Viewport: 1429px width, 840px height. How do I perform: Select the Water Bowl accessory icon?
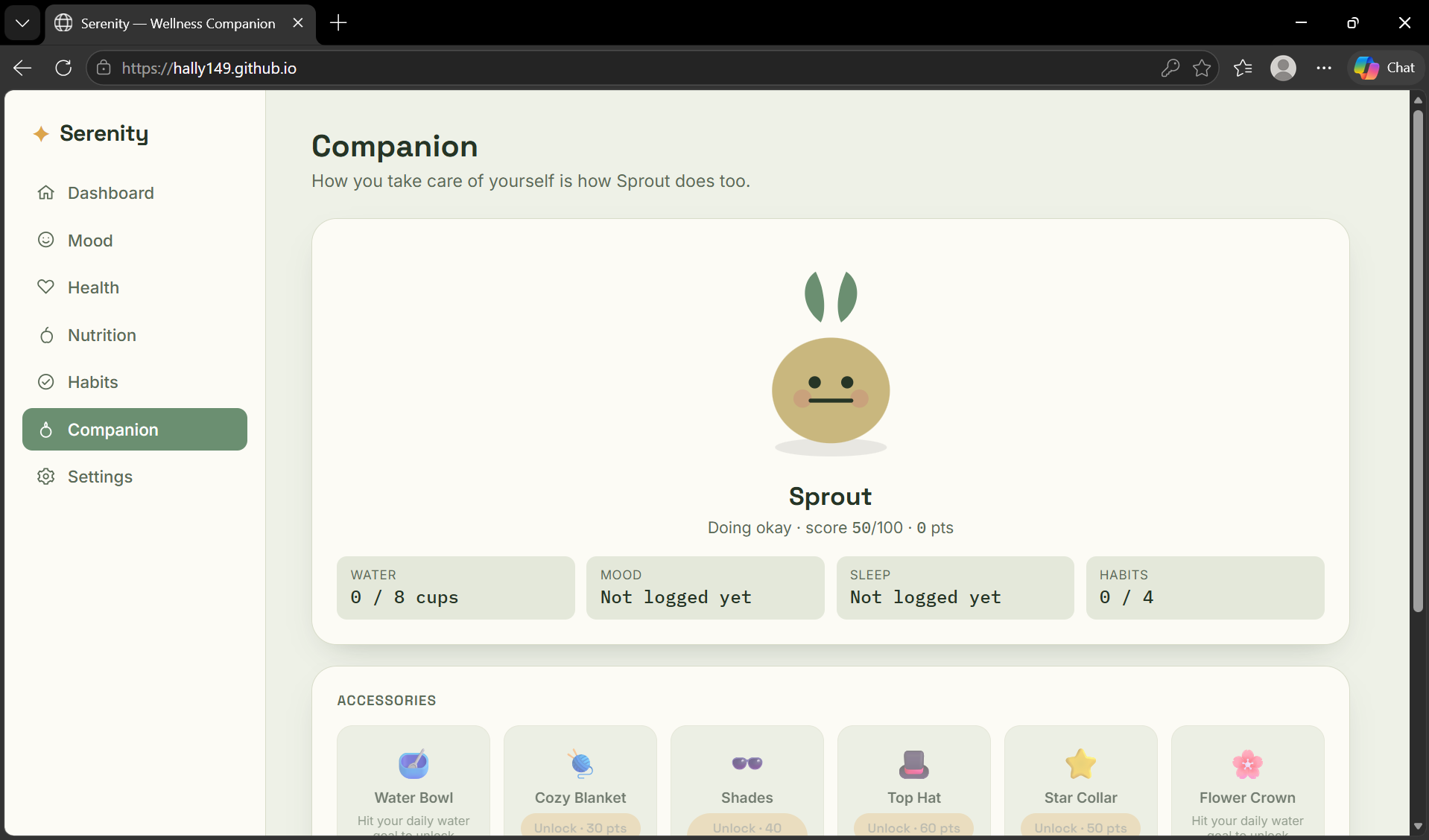click(414, 763)
